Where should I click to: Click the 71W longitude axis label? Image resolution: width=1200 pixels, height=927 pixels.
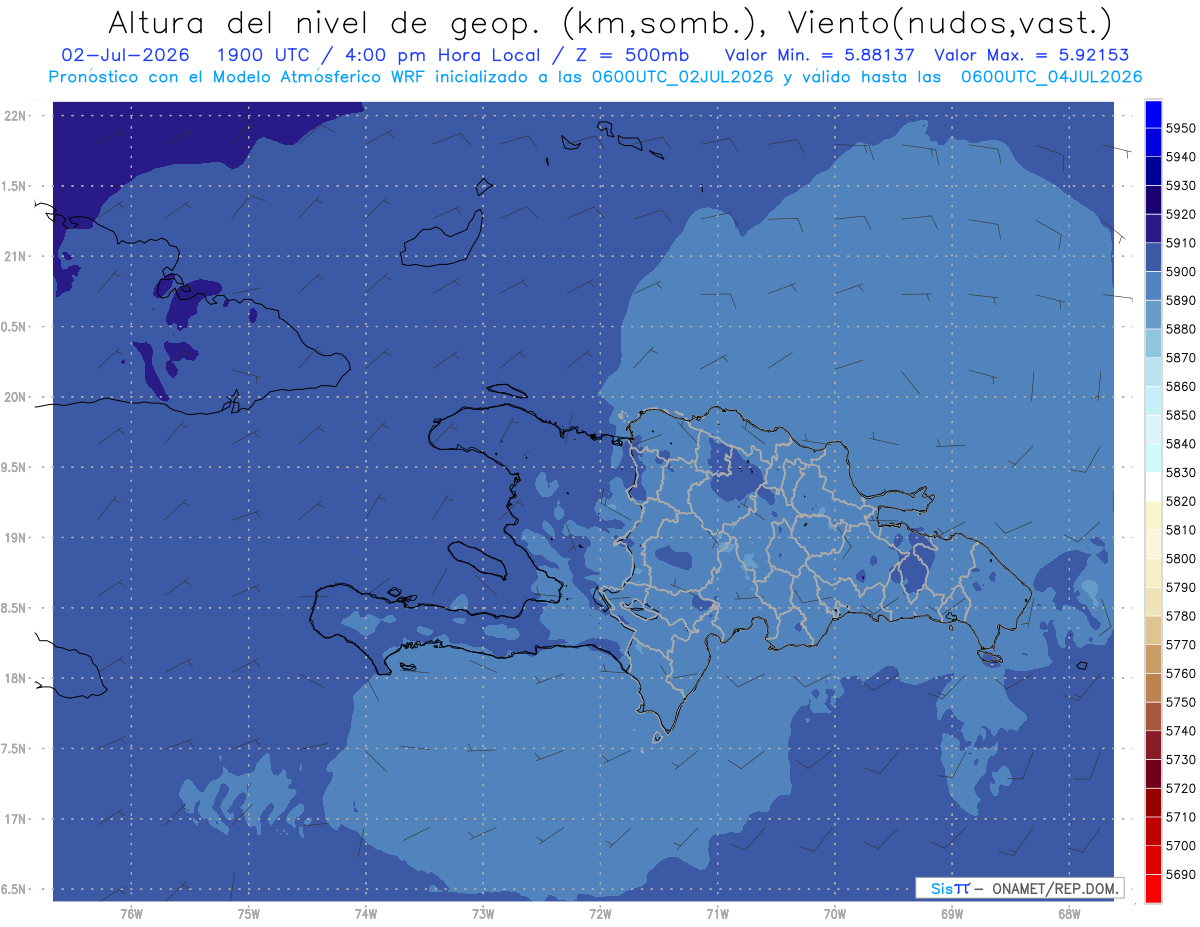pos(717,912)
